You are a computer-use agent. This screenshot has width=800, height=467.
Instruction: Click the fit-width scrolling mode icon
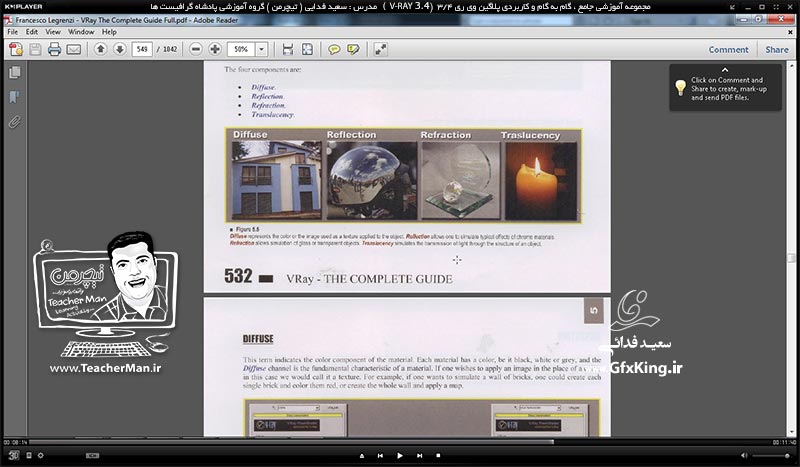coord(288,50)
